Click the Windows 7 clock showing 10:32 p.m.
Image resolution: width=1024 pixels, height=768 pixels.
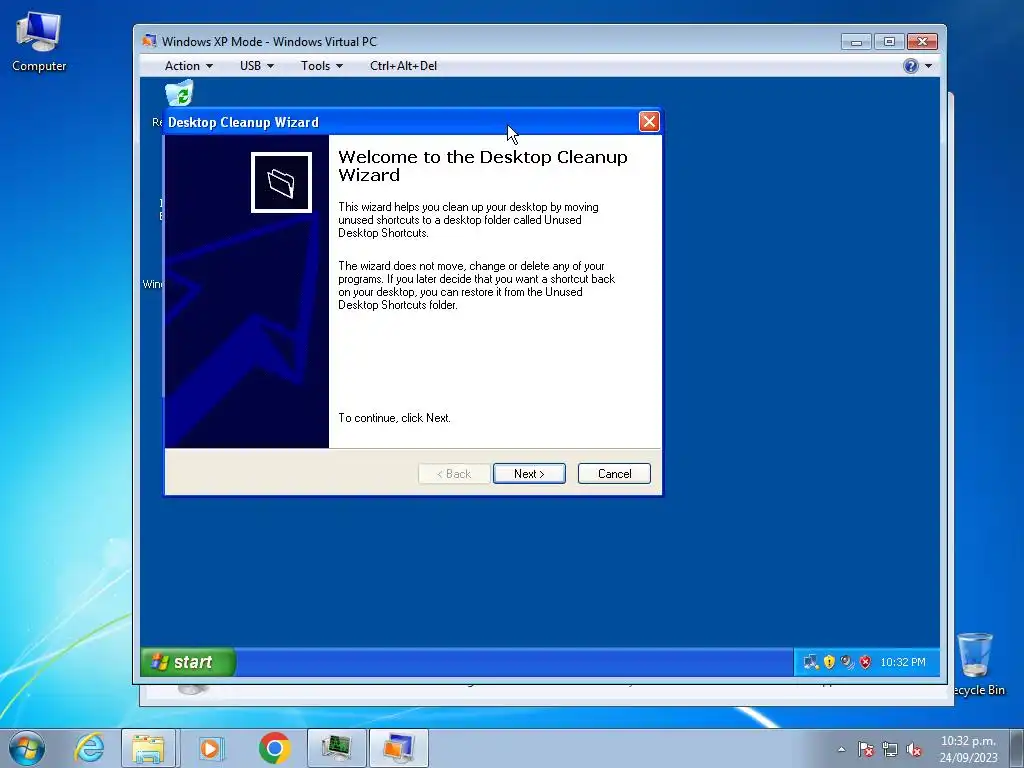tap(968, 749)
